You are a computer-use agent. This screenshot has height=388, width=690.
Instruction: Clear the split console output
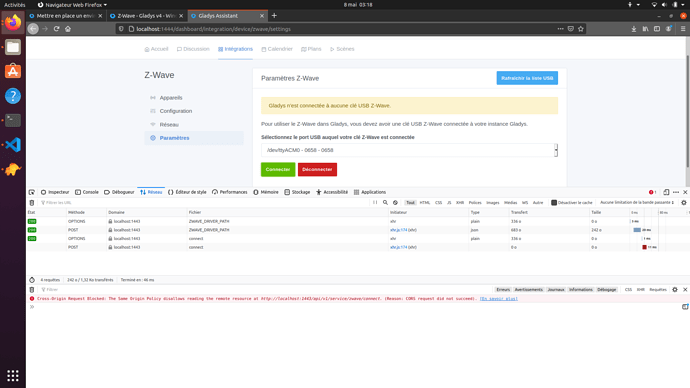point(32,289)
